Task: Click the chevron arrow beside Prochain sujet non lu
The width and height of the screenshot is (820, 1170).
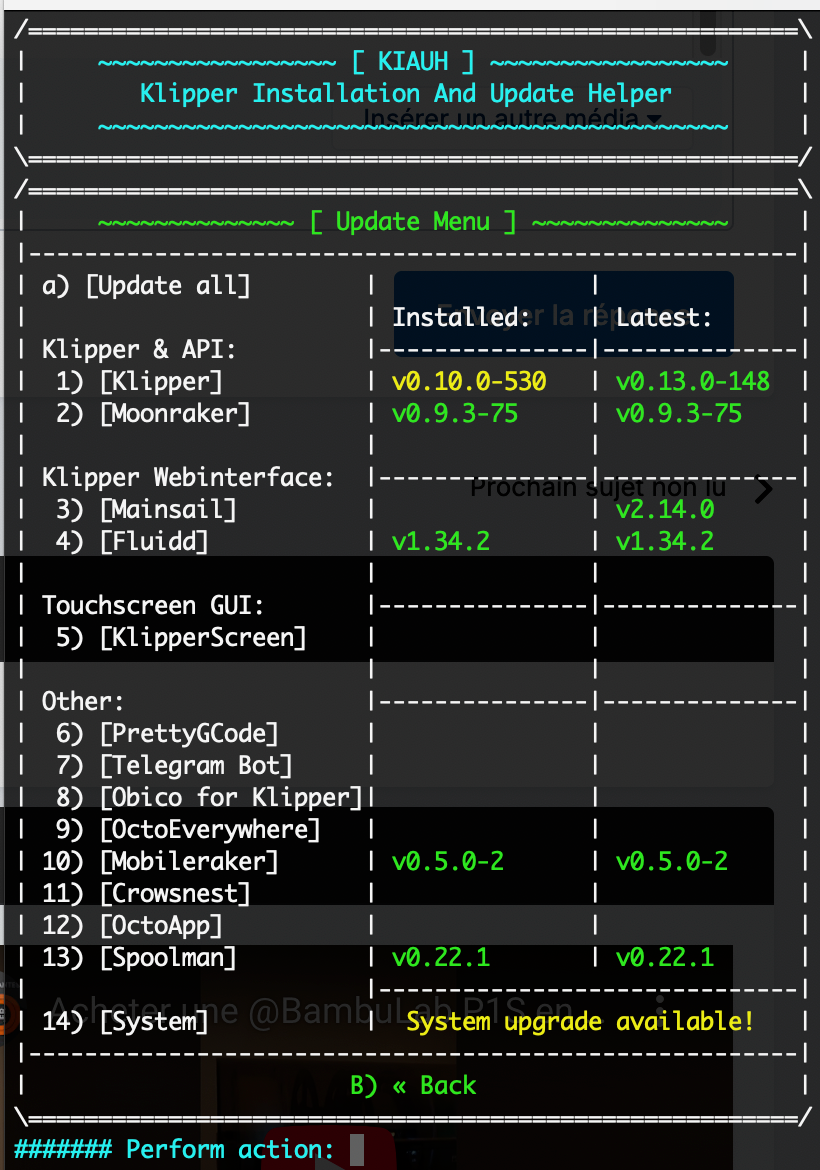Action: (763, 489)
